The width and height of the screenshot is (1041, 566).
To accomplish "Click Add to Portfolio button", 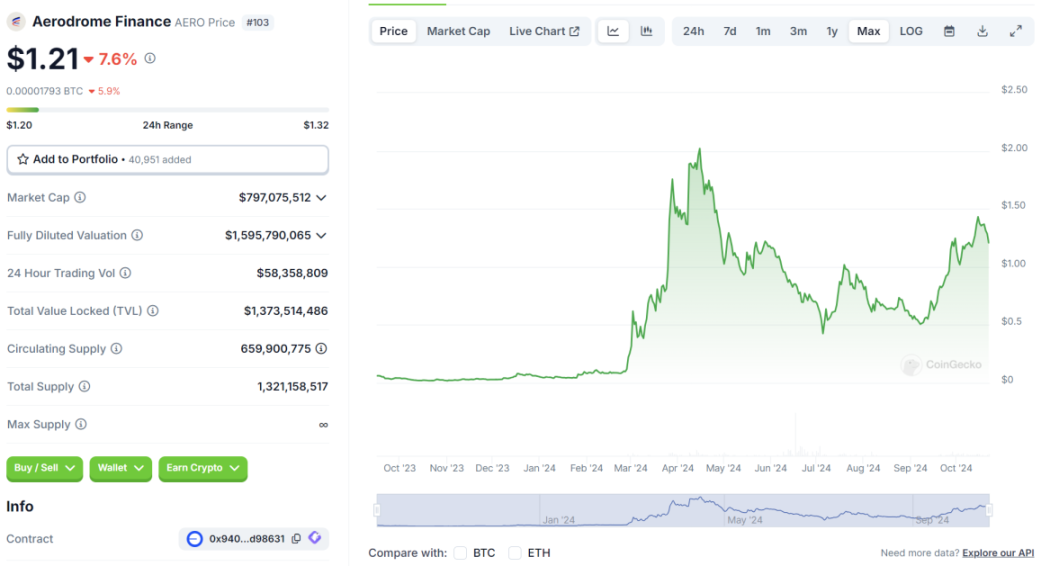I will pos(167,160).
